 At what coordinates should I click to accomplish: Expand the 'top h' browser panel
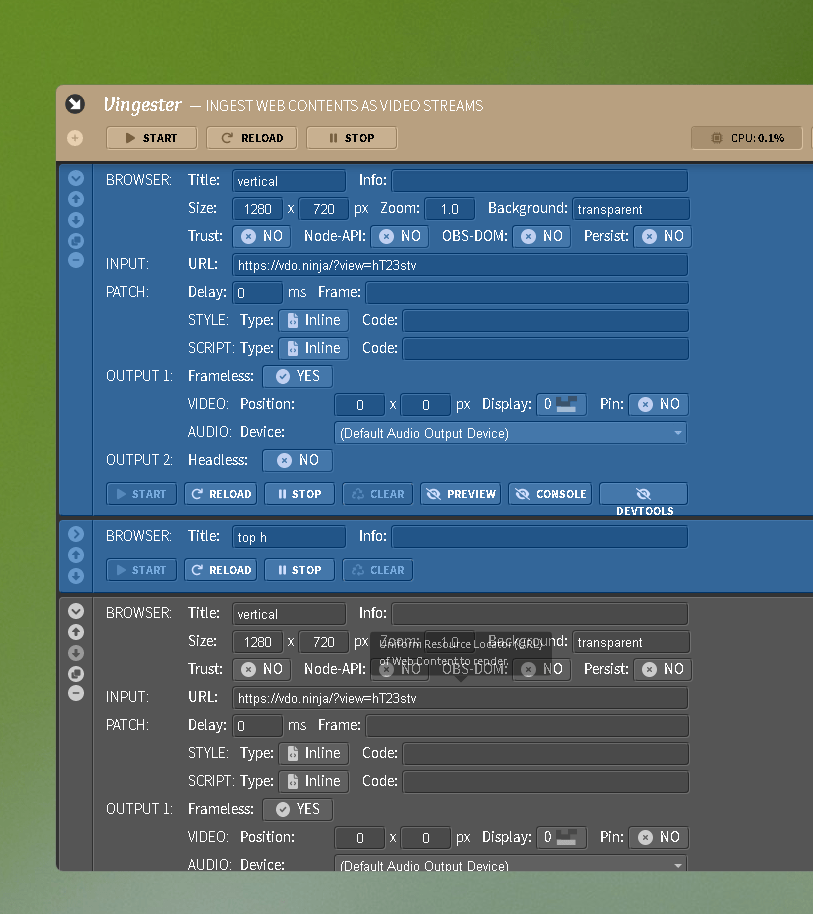[76, 534]
